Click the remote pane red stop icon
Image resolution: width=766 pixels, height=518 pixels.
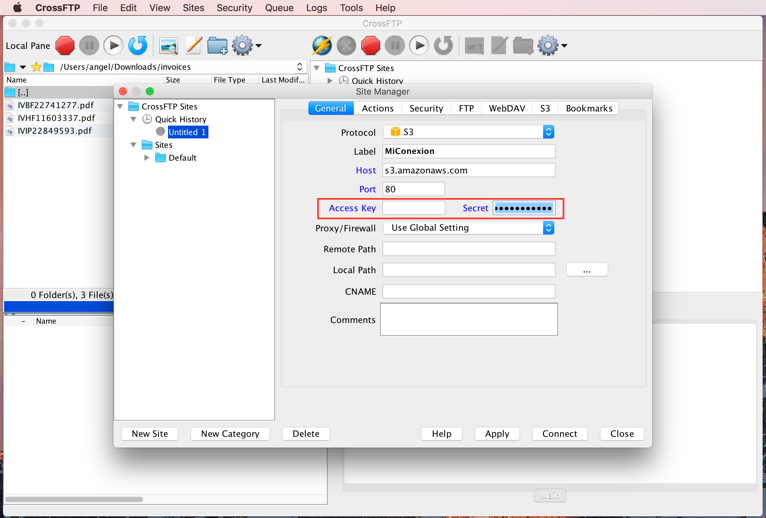click(371, 45)
